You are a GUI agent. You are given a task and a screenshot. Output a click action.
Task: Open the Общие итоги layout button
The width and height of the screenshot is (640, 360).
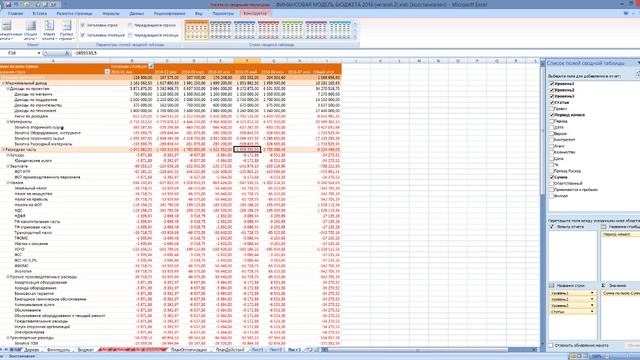coord(31,30)
